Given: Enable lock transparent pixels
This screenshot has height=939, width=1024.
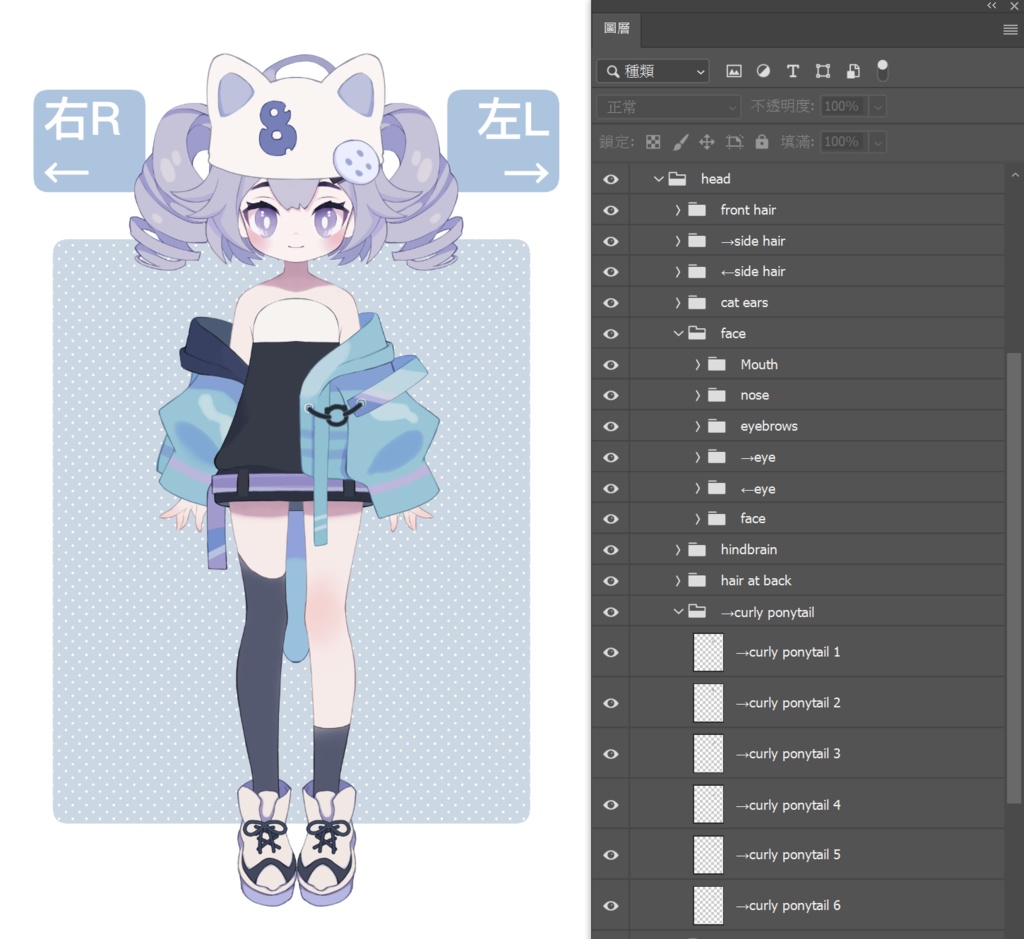Looking at the screenshot, I should [x=652, y=141].
